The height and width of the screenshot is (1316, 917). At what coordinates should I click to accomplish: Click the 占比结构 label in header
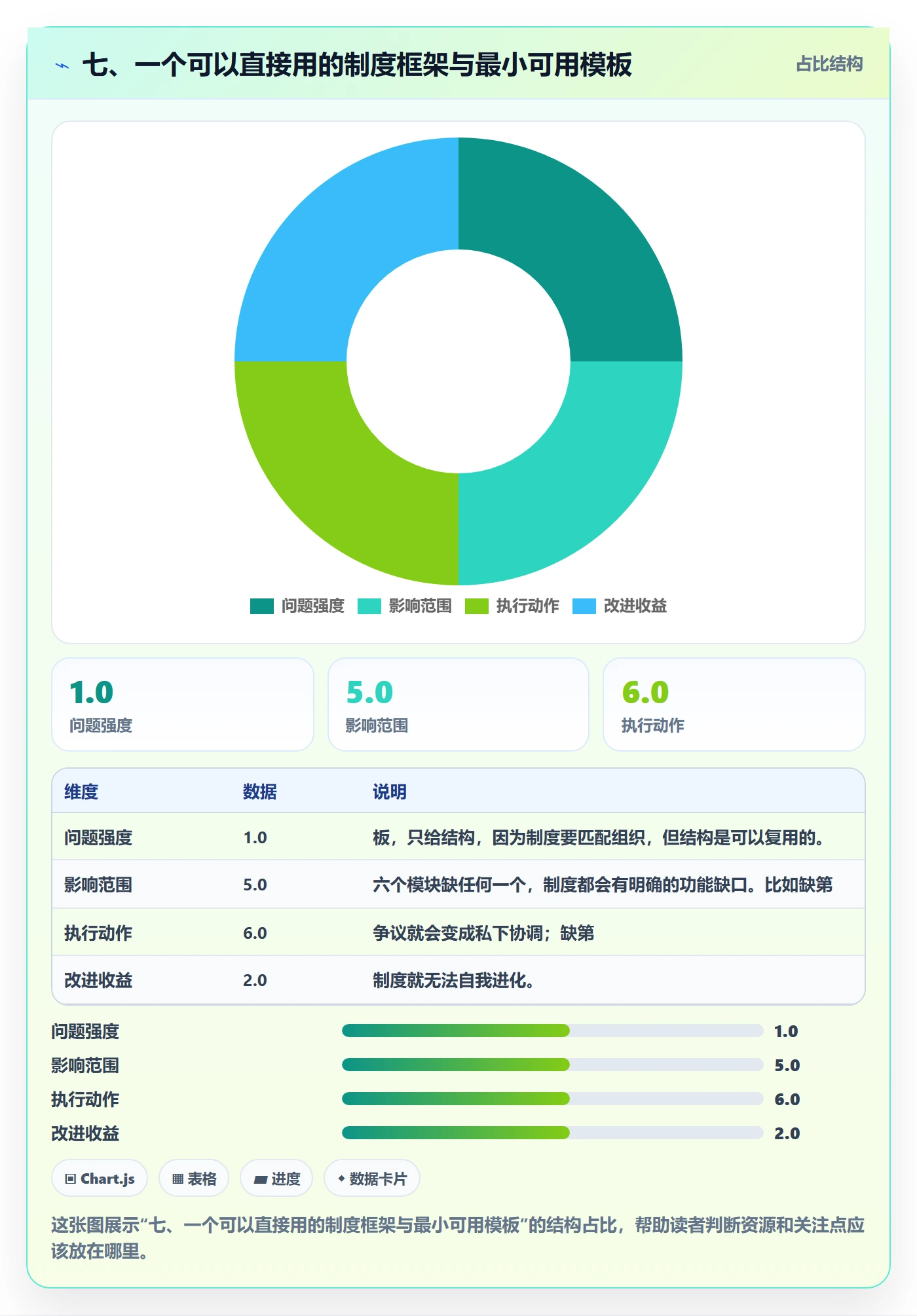pyautogui.click(x=829, y=64)
